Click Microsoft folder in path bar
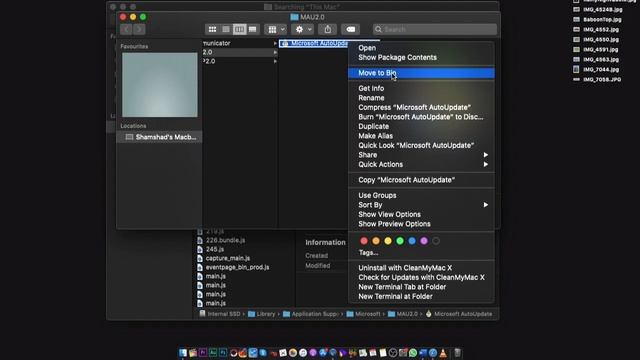Image resolution: width=640 pixels, height=360 pixels. [363, 314]
